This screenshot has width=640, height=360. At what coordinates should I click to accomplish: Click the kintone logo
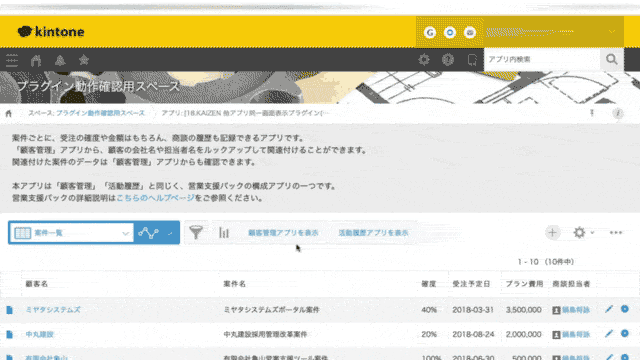(51, 31)
